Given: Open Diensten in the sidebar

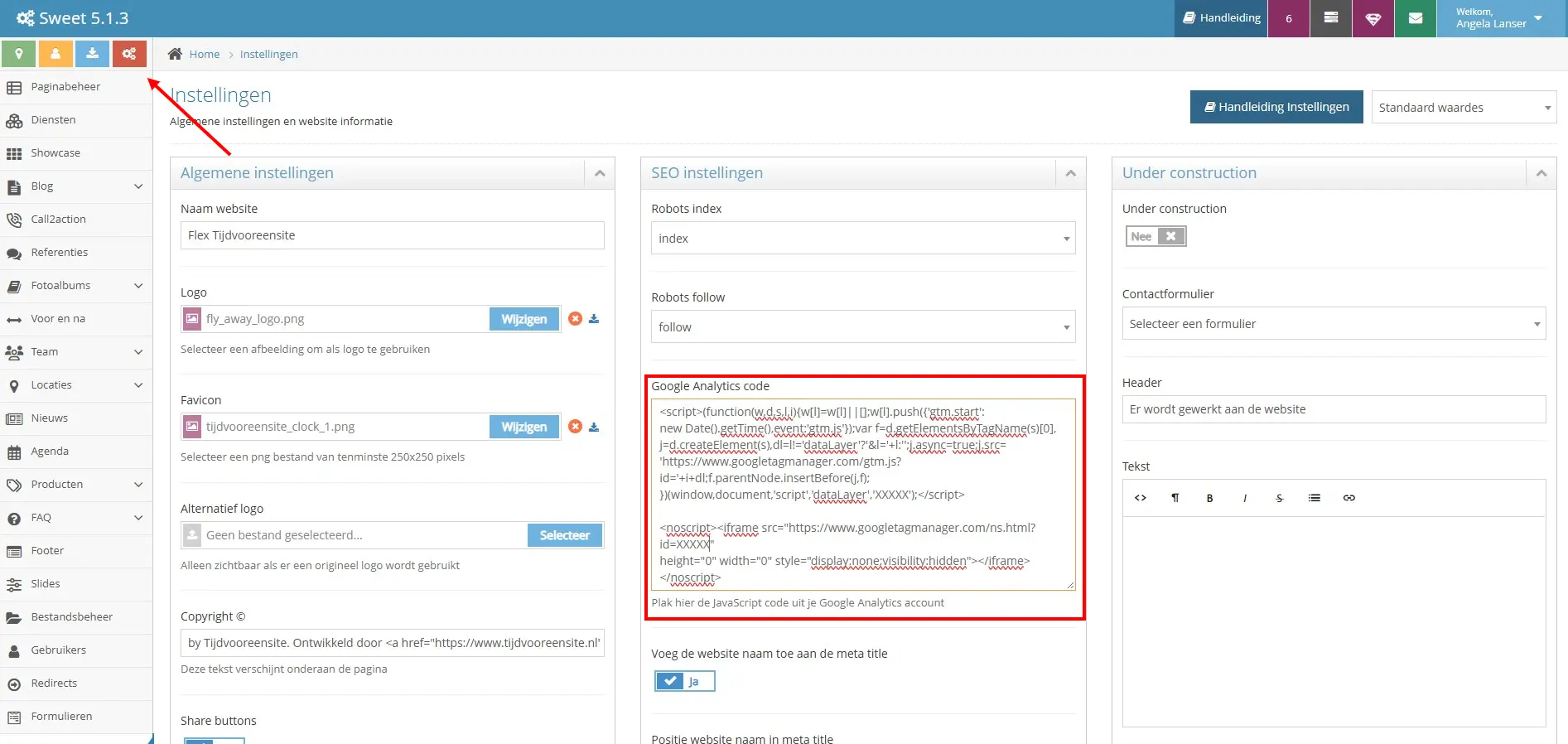Looking at the screenshot, I should 76,120.
